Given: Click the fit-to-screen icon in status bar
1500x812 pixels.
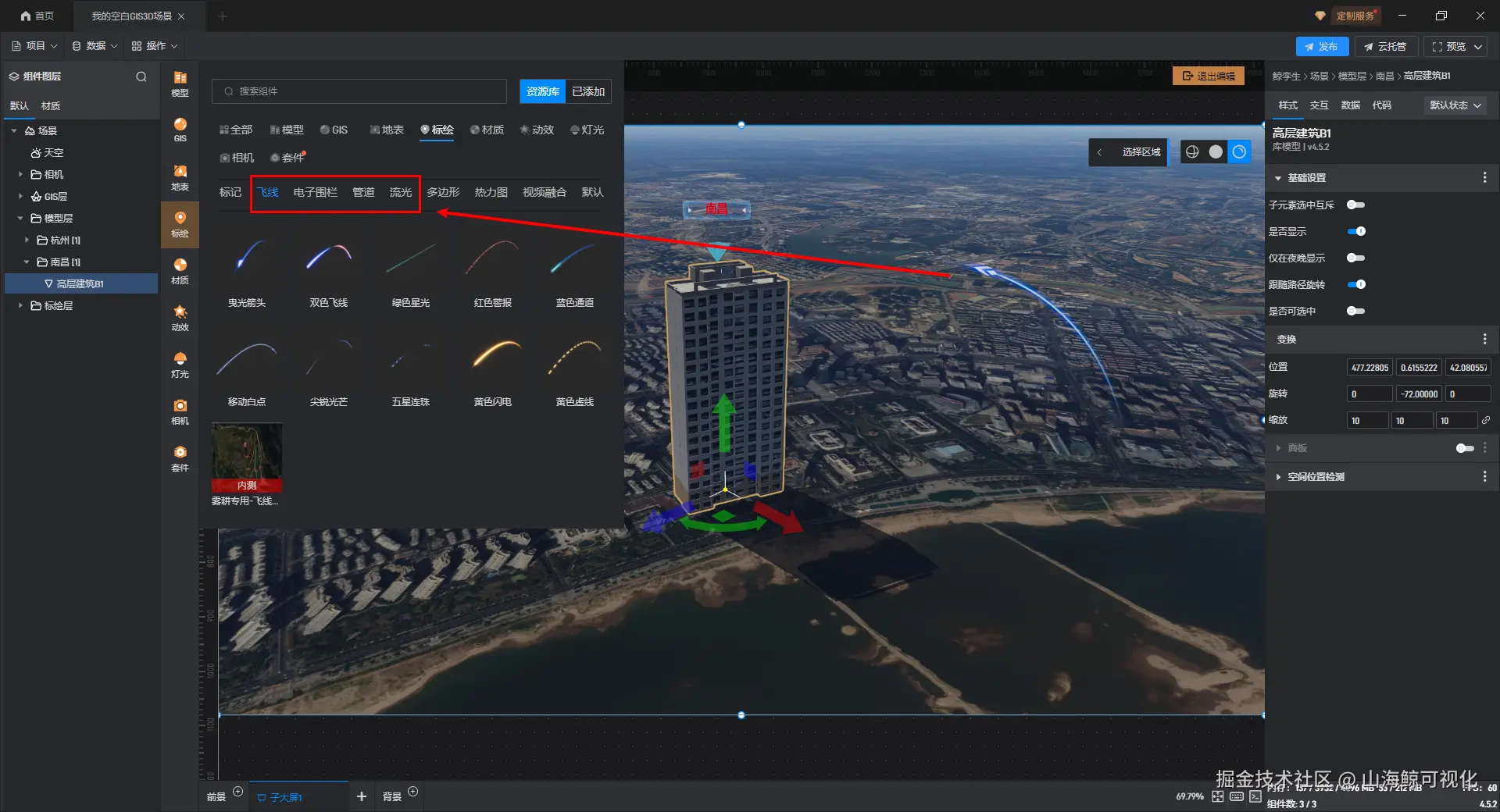Looking at the screenshot, I should pos(1218,796).
